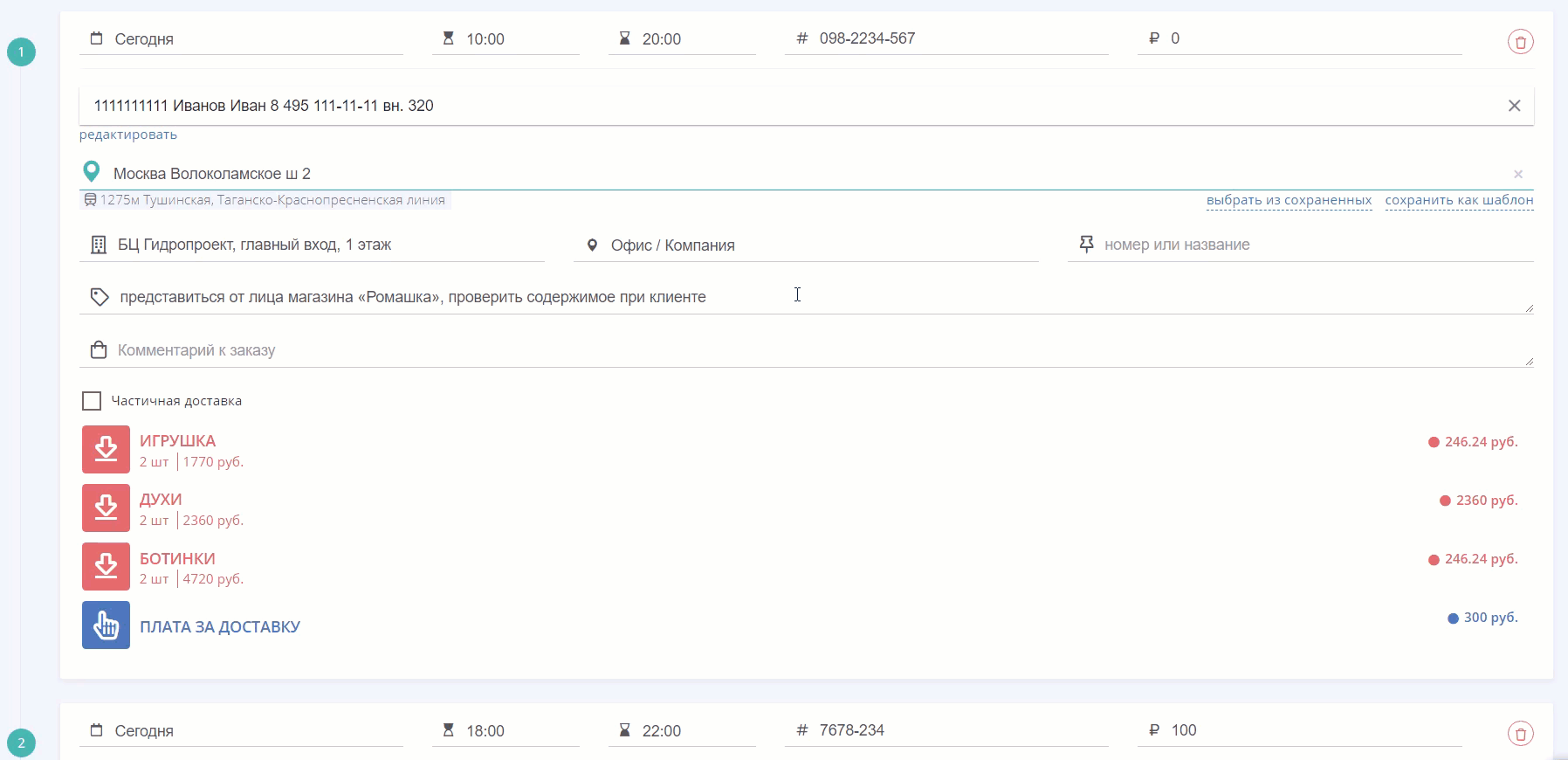1568x760 pixels.
Task: Open the 10:00 start time selector
Action: pos(505,39)
